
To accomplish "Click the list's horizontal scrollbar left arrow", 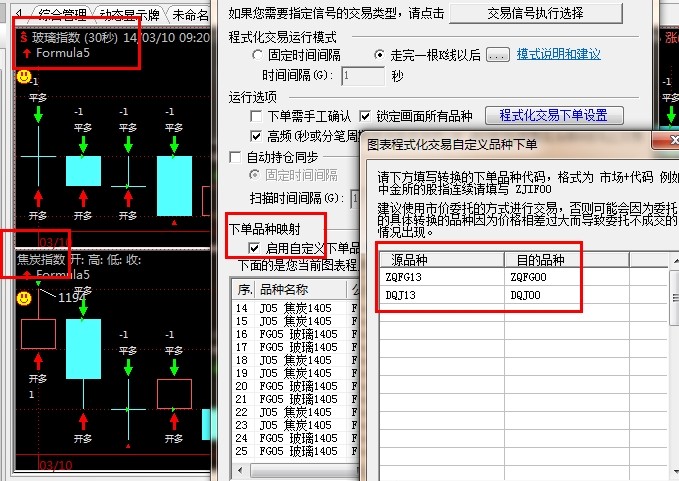I will tap(240, 469).
